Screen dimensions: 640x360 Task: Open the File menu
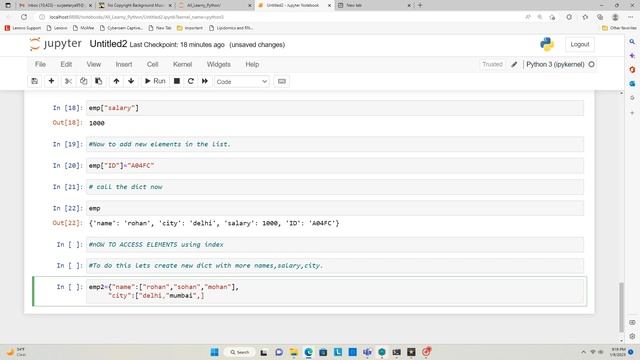click(40, 64)
